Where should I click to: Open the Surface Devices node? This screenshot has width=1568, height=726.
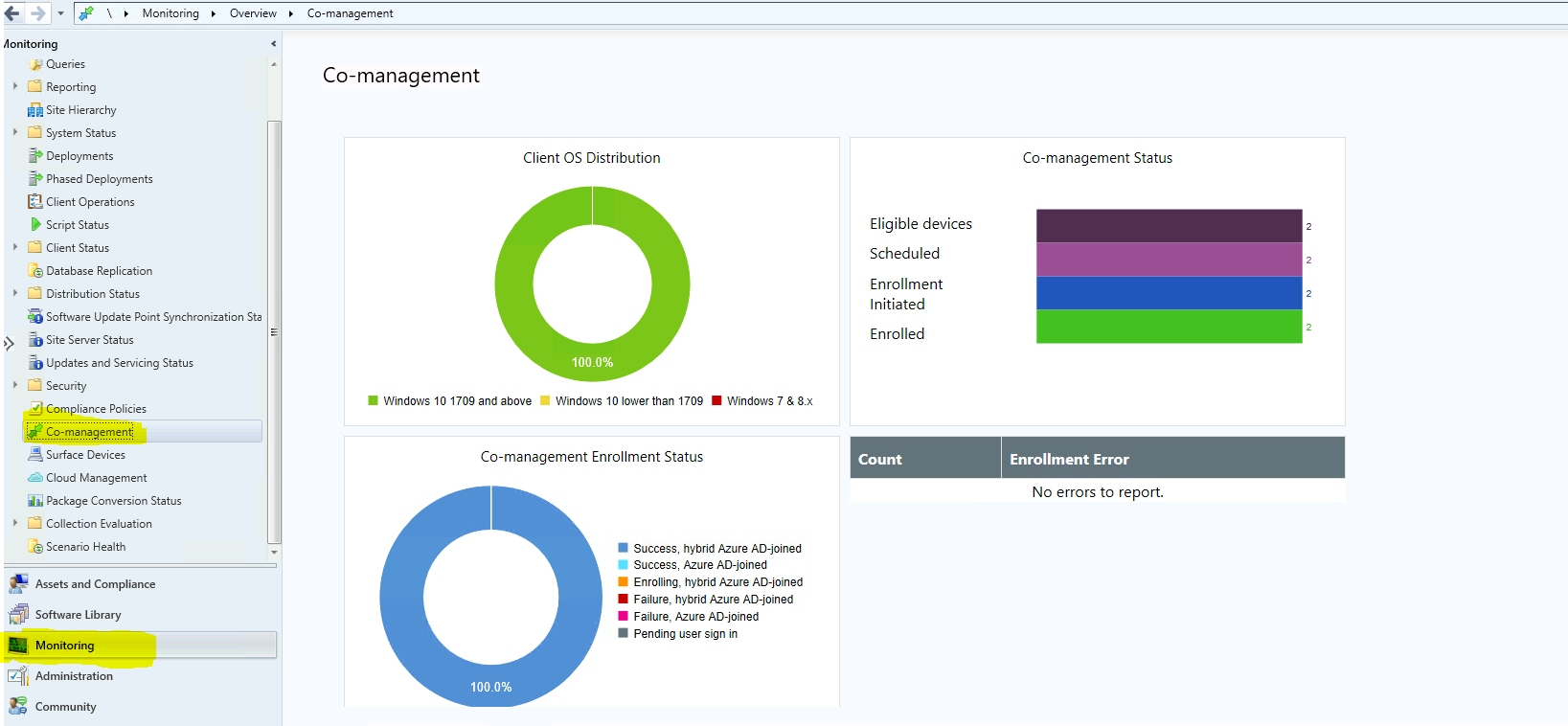click(85, 455)
